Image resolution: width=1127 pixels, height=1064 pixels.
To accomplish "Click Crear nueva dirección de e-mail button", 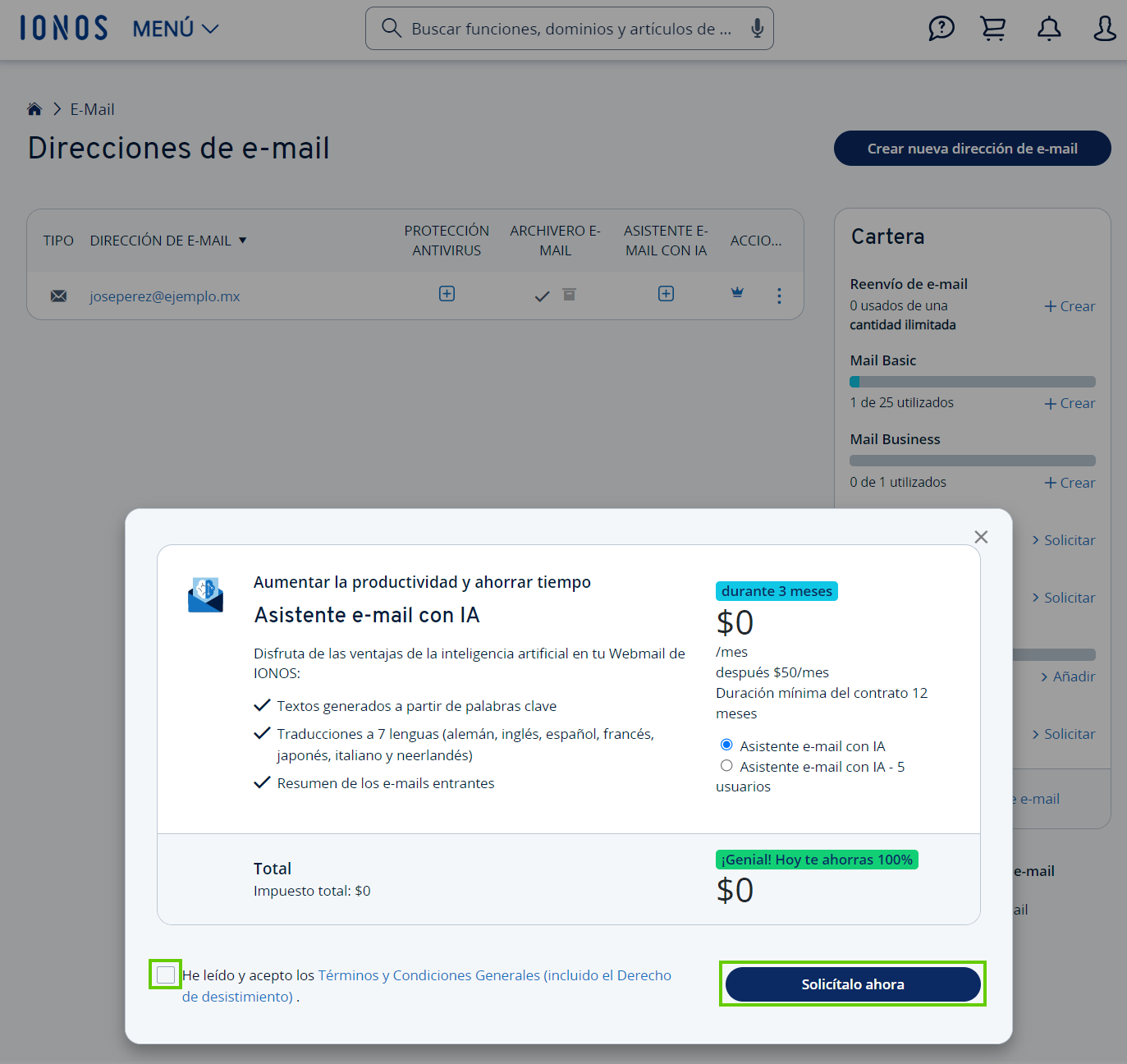I will (x=972, y=149).
